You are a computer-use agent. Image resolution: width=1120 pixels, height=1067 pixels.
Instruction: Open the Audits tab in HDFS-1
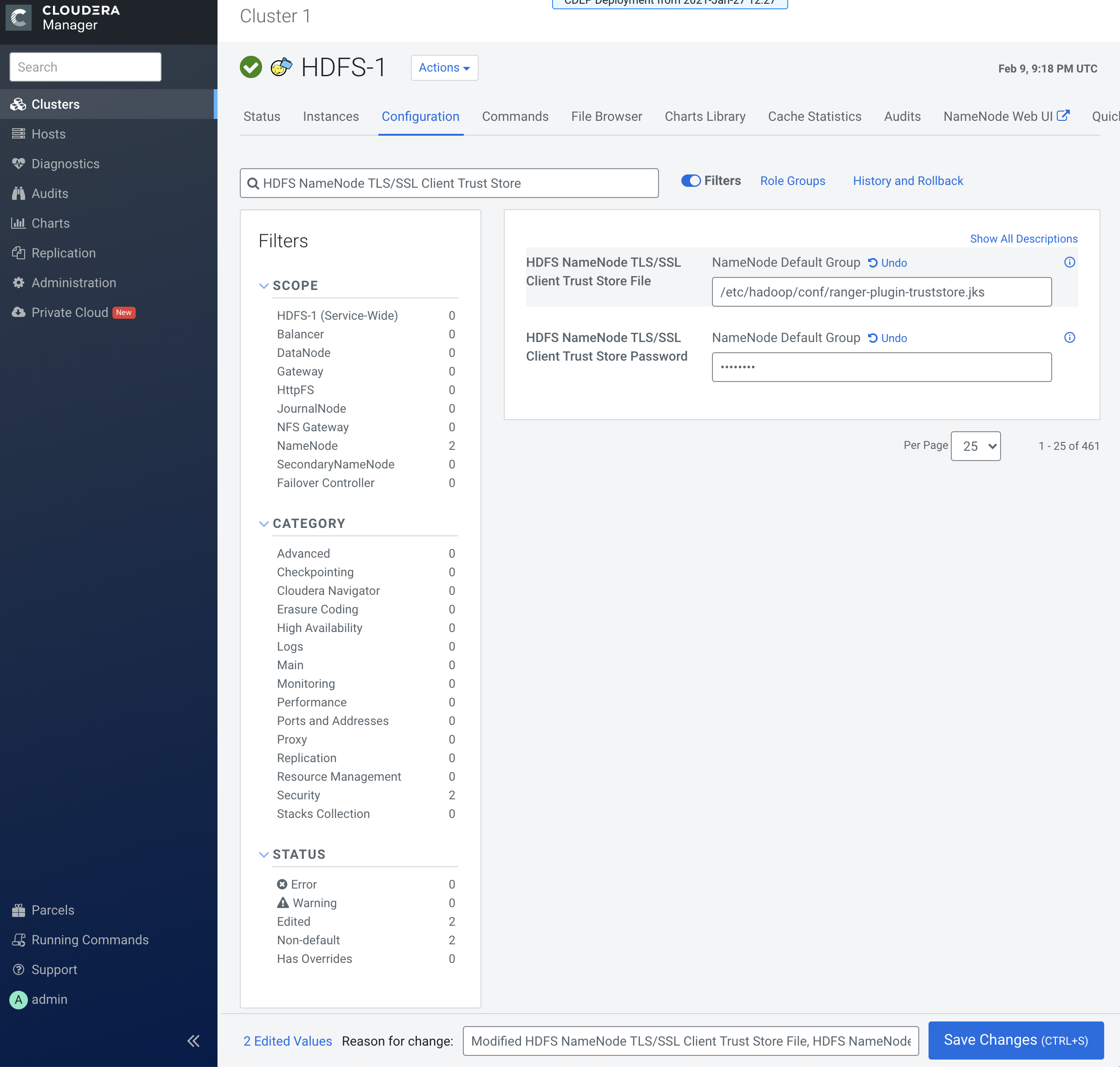point(902,117)
